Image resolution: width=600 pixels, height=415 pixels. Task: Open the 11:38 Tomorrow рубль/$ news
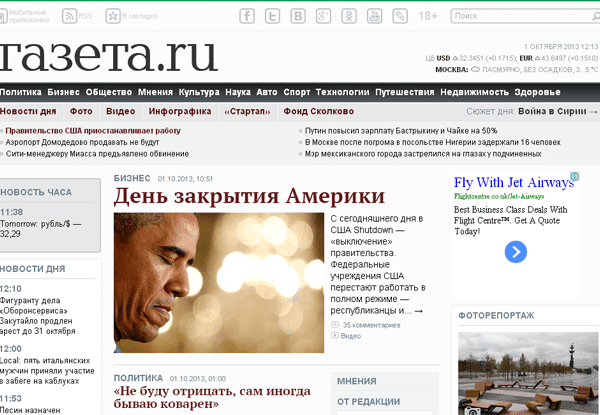41,229
